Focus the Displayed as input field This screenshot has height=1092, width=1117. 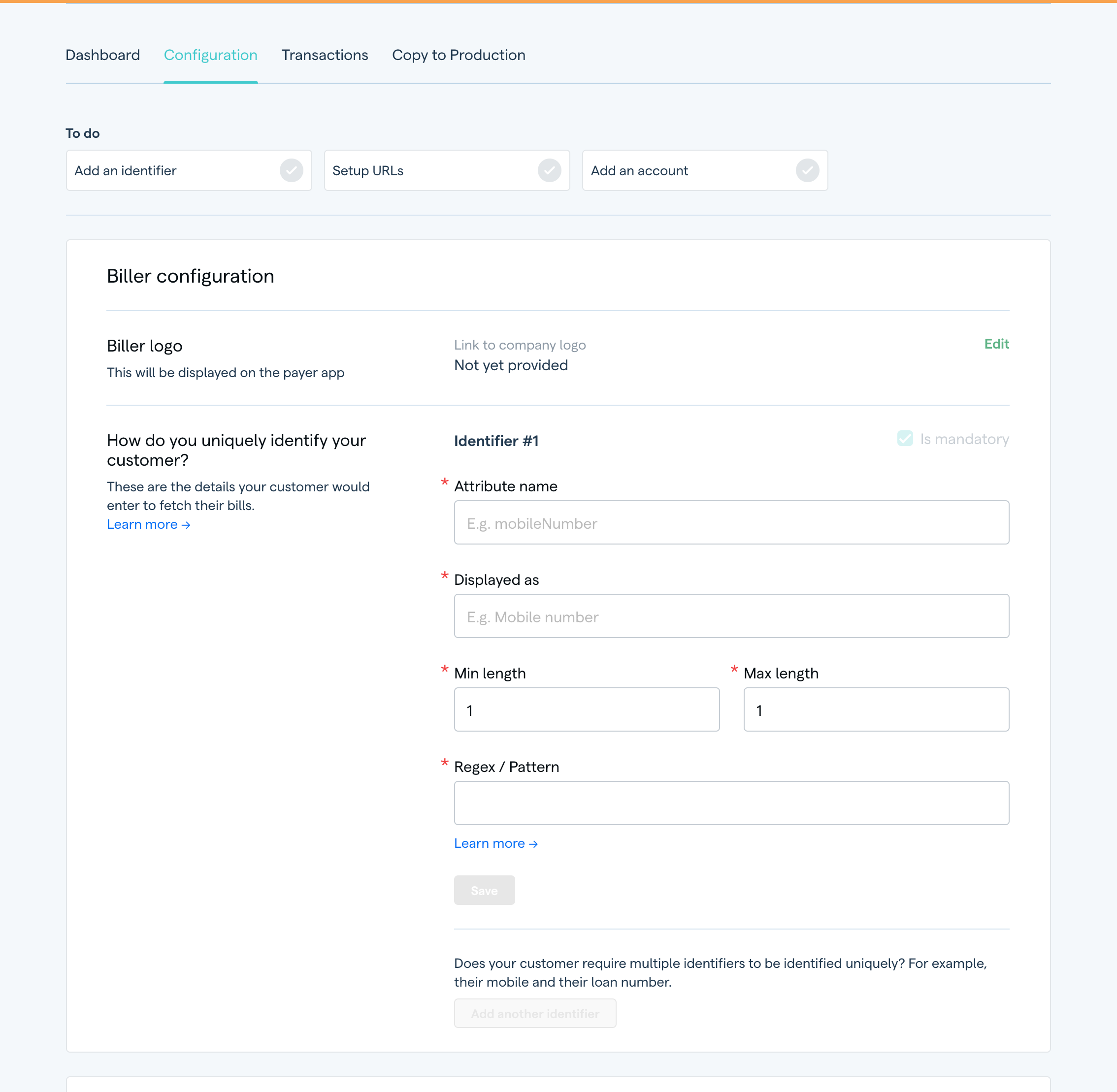[x=731, y=616]
